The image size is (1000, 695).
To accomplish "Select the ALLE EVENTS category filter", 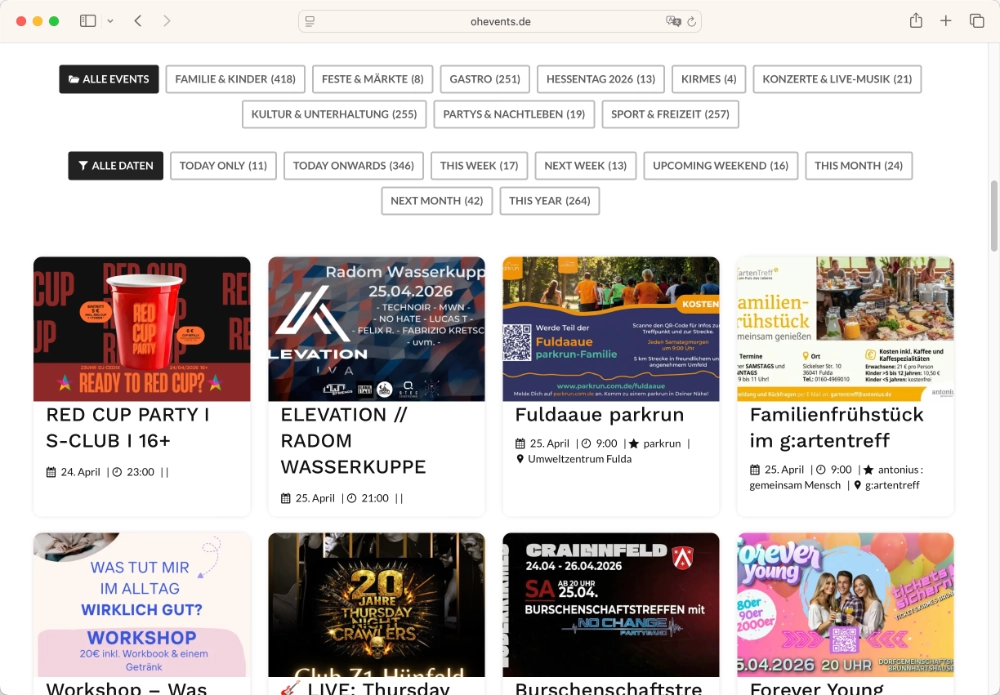I will point(108,79).
